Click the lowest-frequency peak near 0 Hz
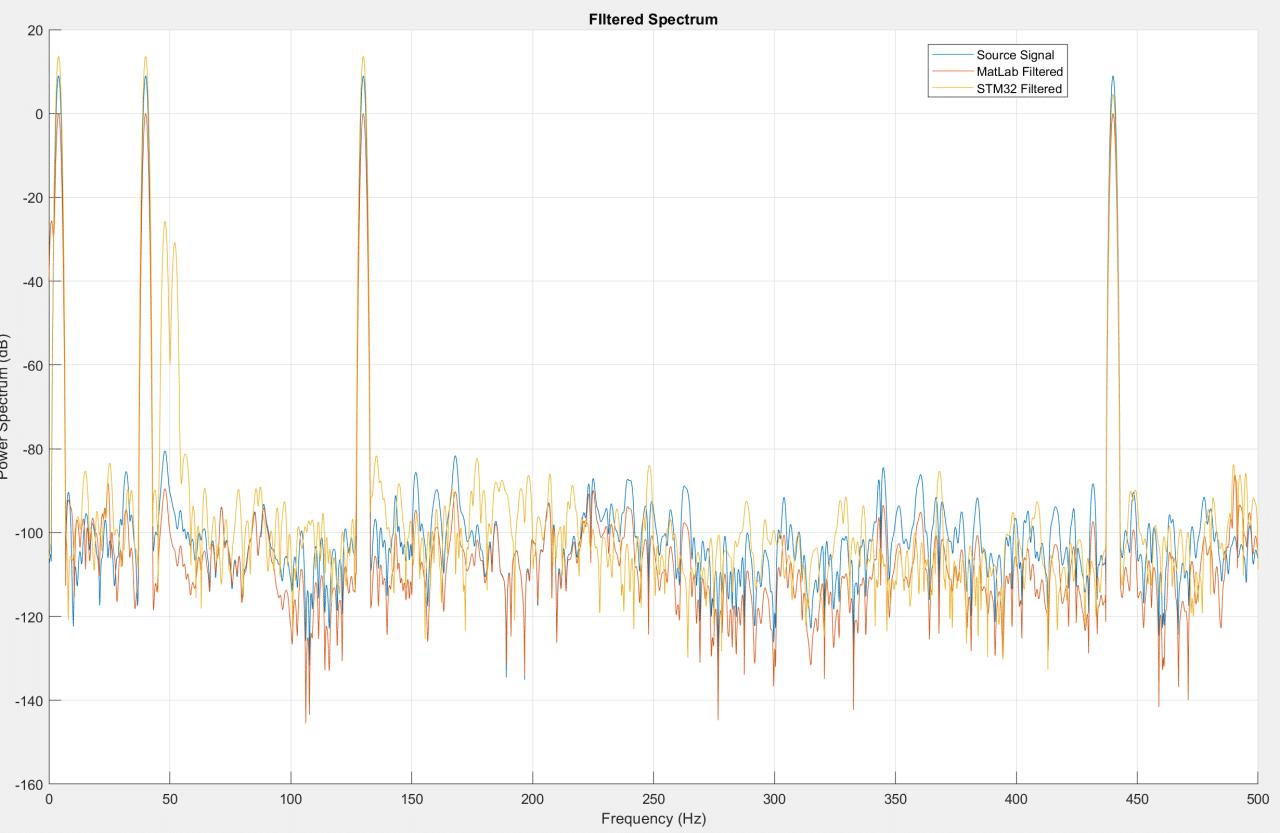The image size is (1280, 833). tap(58, 58)
